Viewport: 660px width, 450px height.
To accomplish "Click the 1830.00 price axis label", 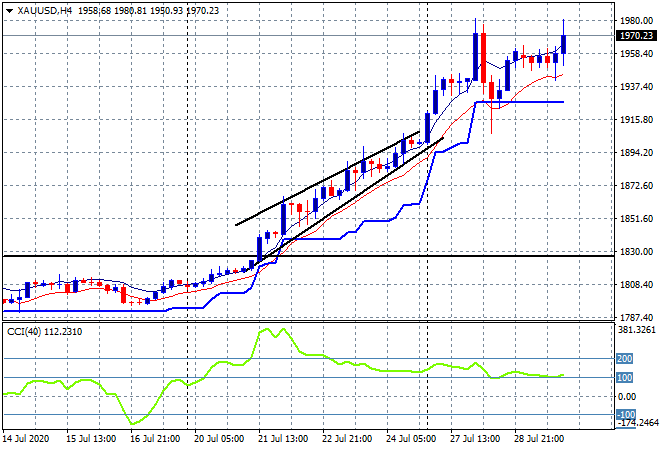I will pyautogui.click(x=636, y=251).
